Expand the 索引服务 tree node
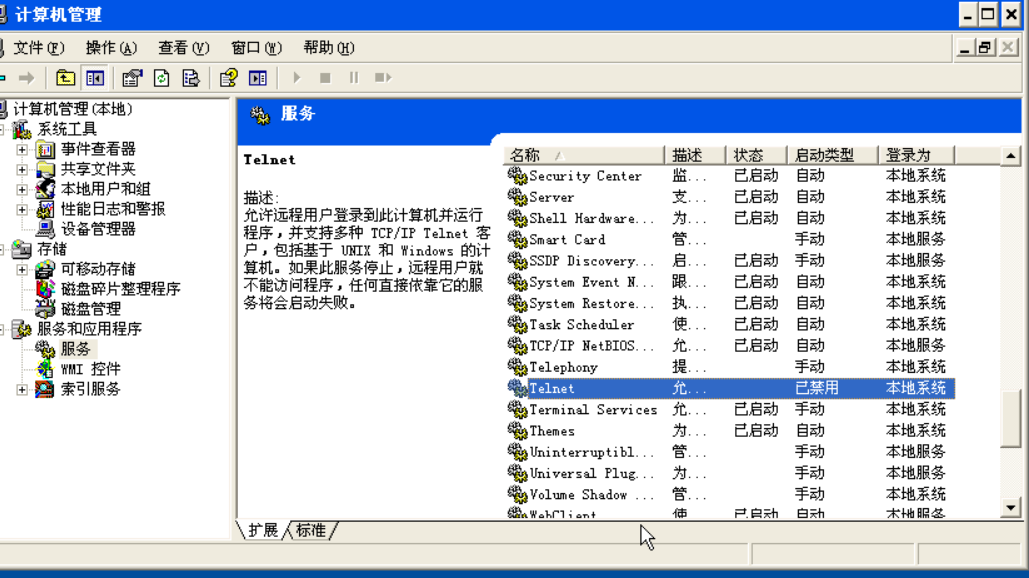Image resolution: width=1029 pixels, height=578 pixels. click(22, 390)
